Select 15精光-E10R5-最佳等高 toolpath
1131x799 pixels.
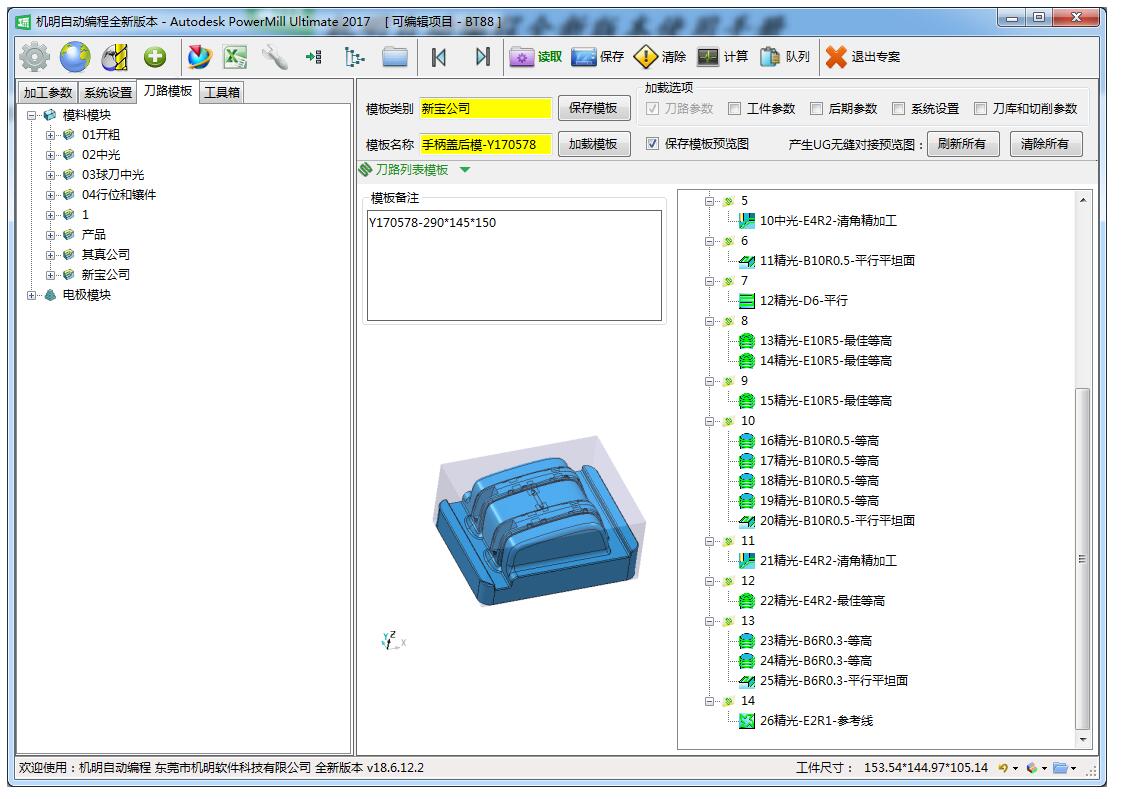tap(826, 401)
